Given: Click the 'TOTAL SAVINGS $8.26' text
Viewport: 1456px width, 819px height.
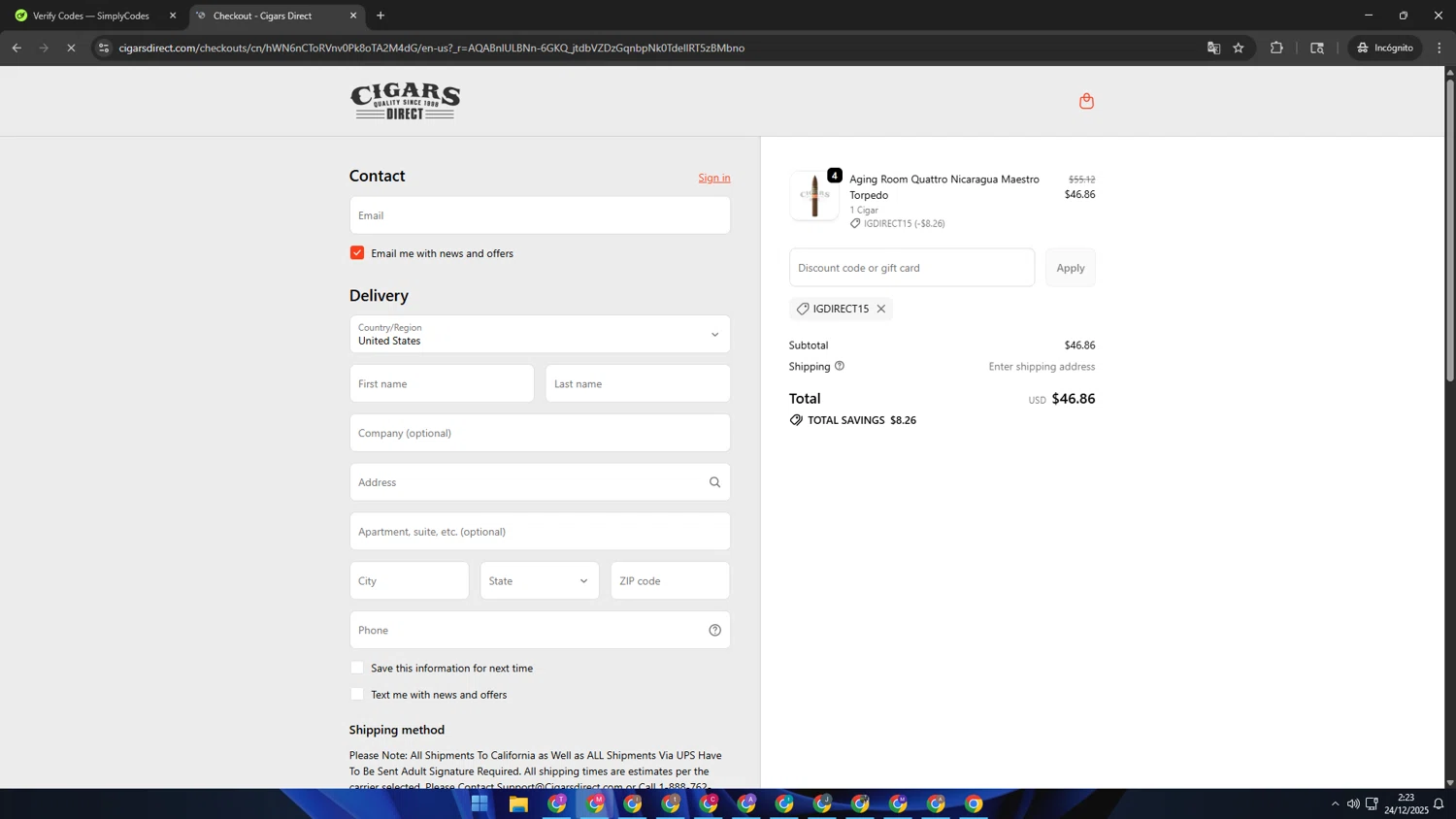Looking at the screenshot, I should tap(862, 420).
